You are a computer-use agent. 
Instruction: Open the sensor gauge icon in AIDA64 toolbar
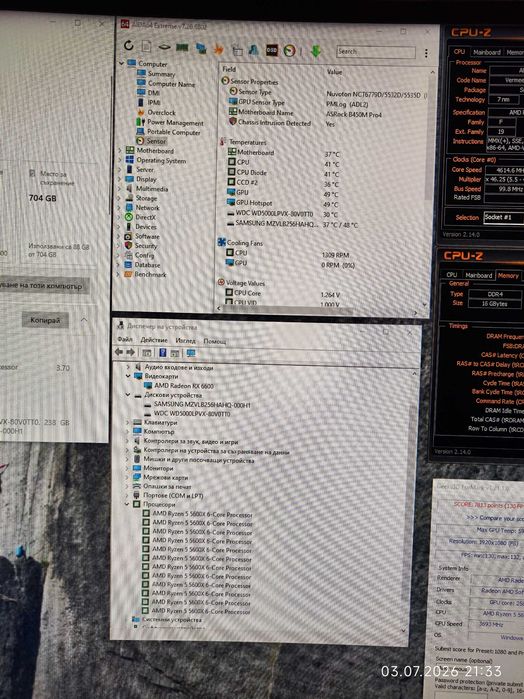[289, 51]
